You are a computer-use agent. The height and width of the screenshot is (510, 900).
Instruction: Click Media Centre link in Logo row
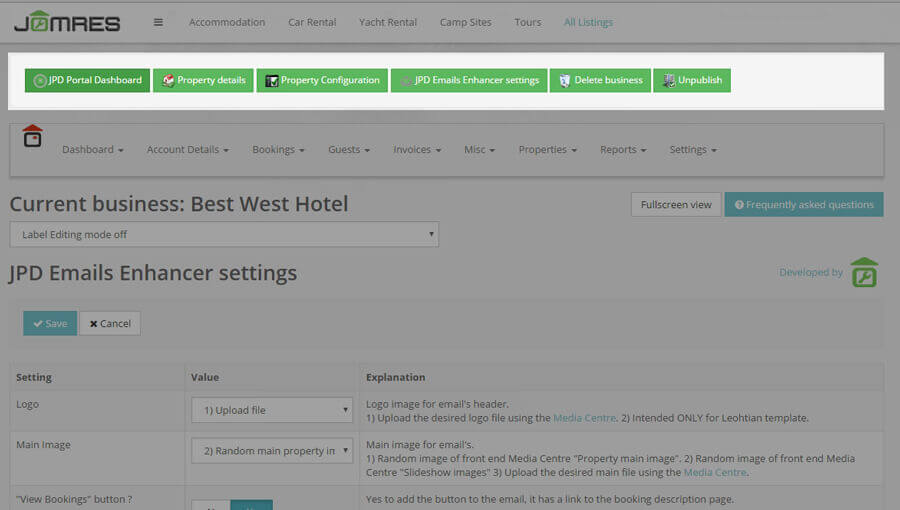pyautogui.click(x=580, y=417)
